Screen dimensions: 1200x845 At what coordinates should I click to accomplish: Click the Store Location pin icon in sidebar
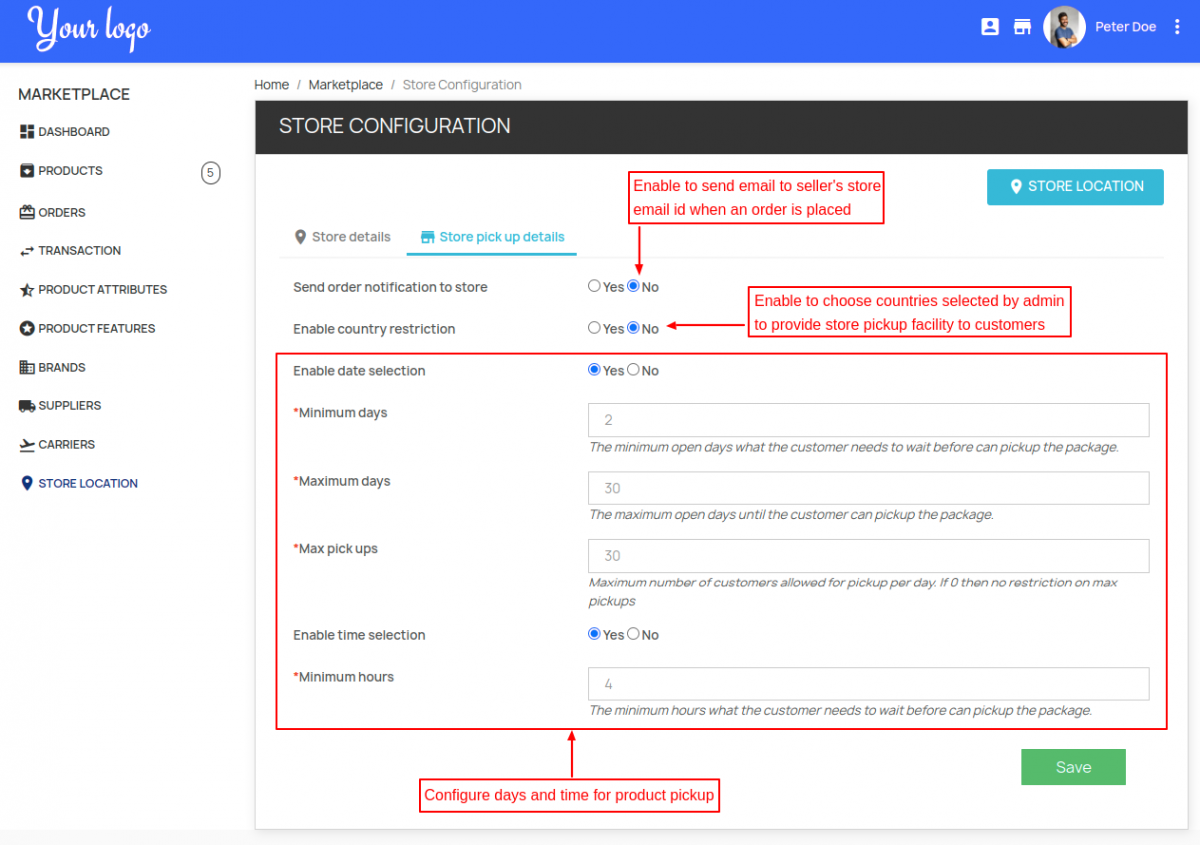point(27,483)
